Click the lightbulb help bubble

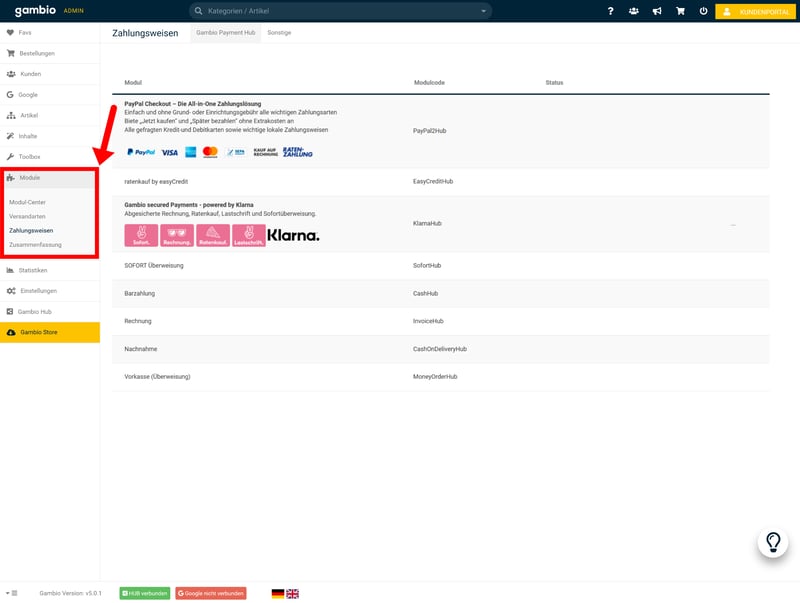tap(772, 542)
